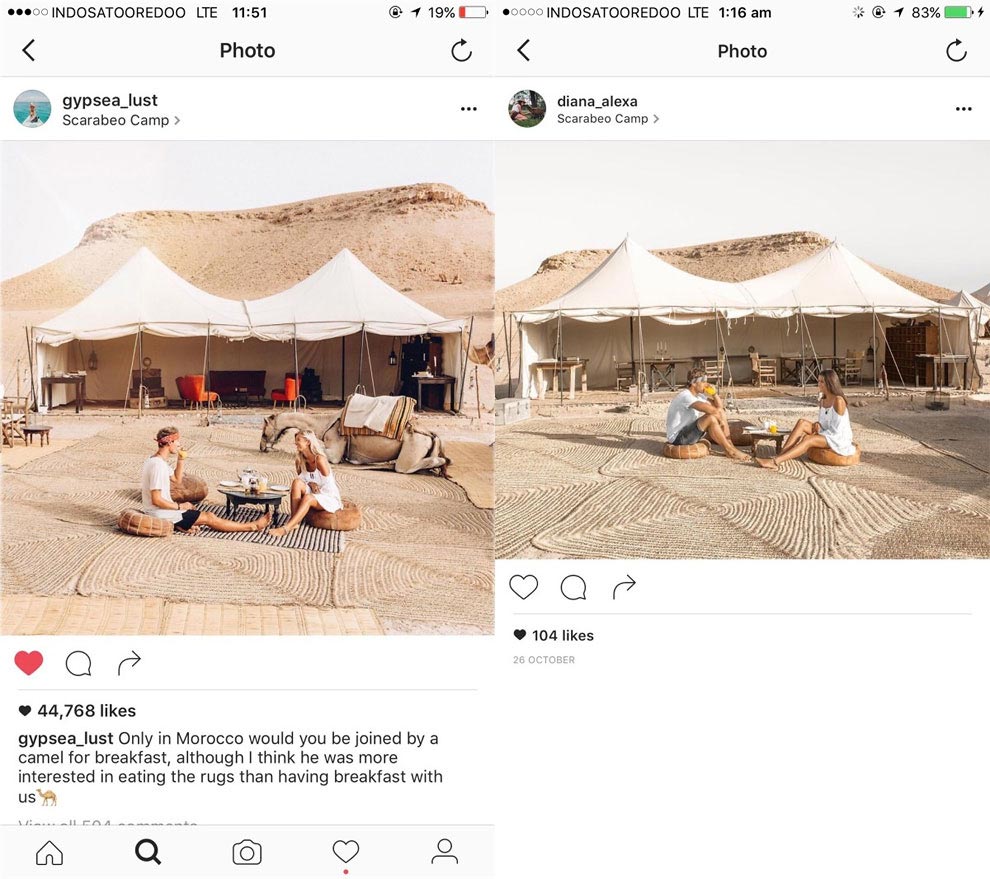Refresh the diana_alexa photo screen
This screenshot has height=879, width=990.
pyautogui.click(x=956, y=51)
